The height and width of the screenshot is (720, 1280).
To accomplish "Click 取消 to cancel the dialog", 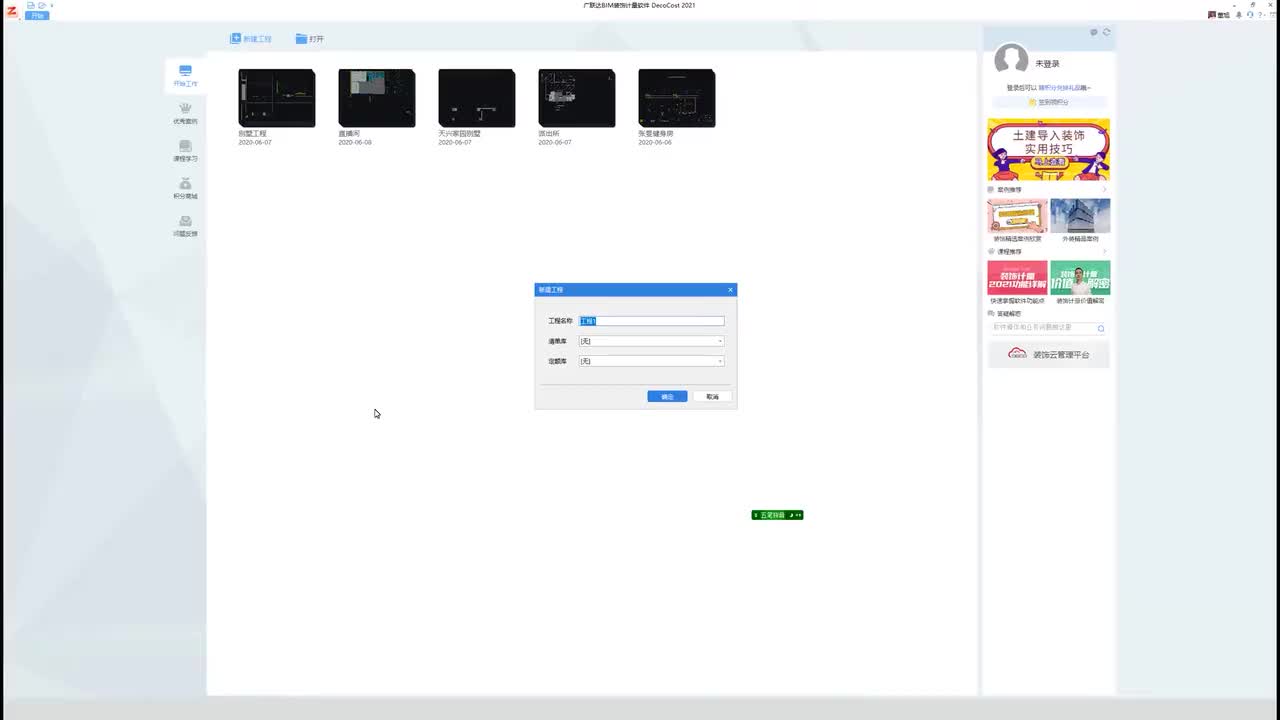I will pos(712,397).
